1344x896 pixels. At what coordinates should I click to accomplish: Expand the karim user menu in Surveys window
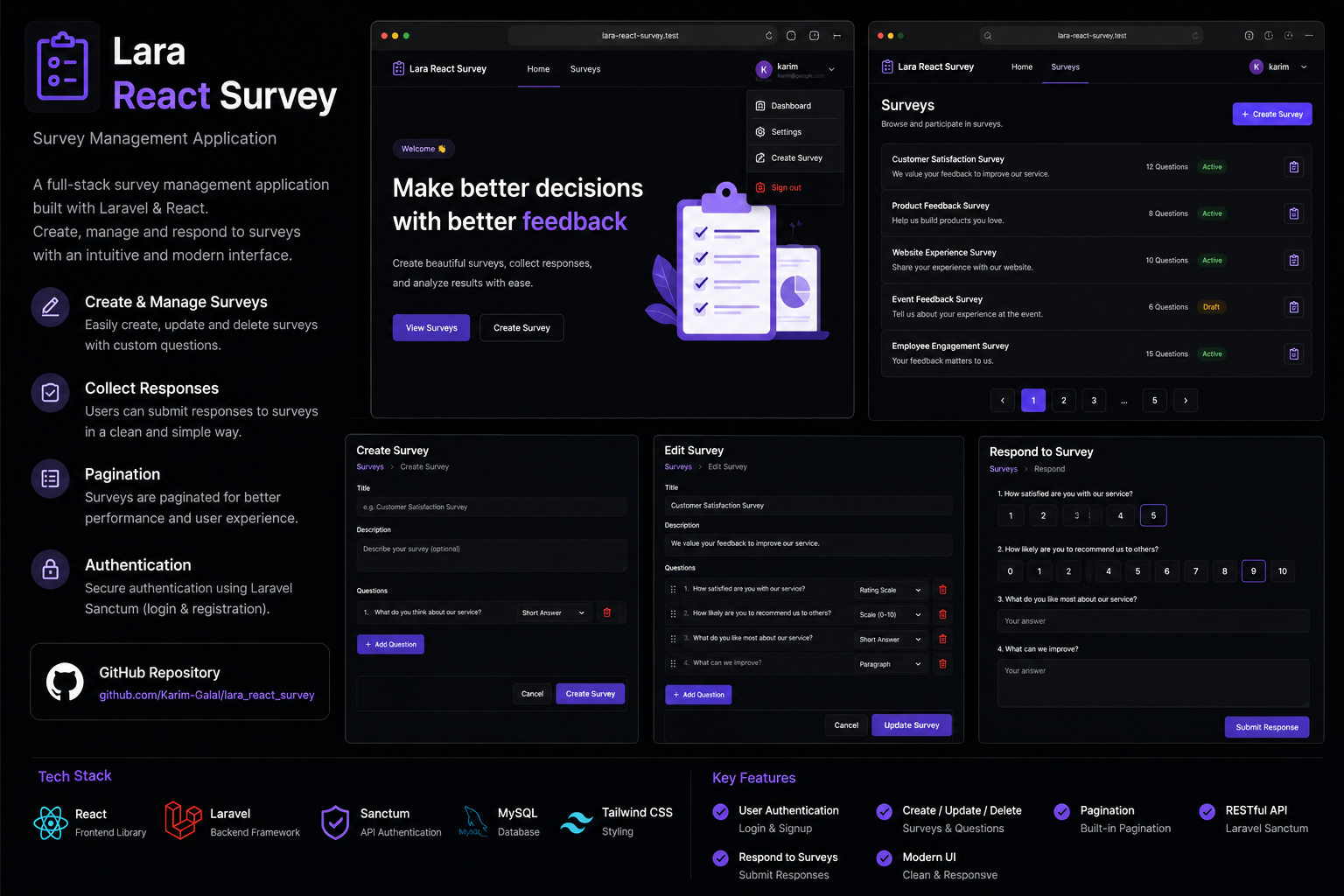[1304, 66]
